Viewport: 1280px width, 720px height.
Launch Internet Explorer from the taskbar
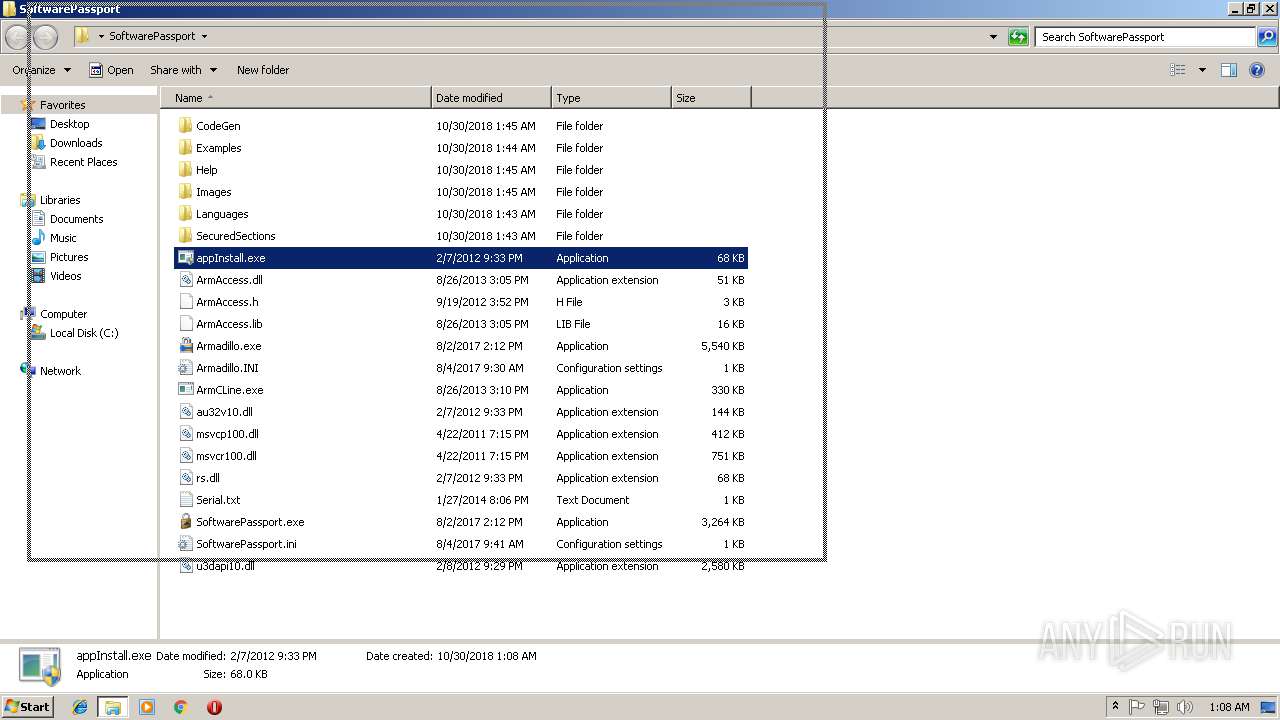coord(81,707)
